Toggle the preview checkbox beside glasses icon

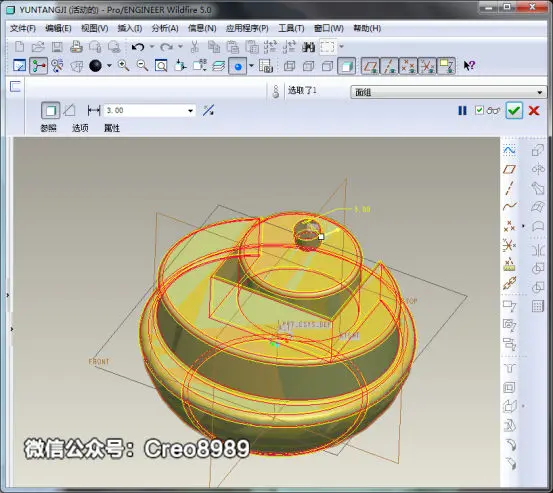click(x=479, y=110)
